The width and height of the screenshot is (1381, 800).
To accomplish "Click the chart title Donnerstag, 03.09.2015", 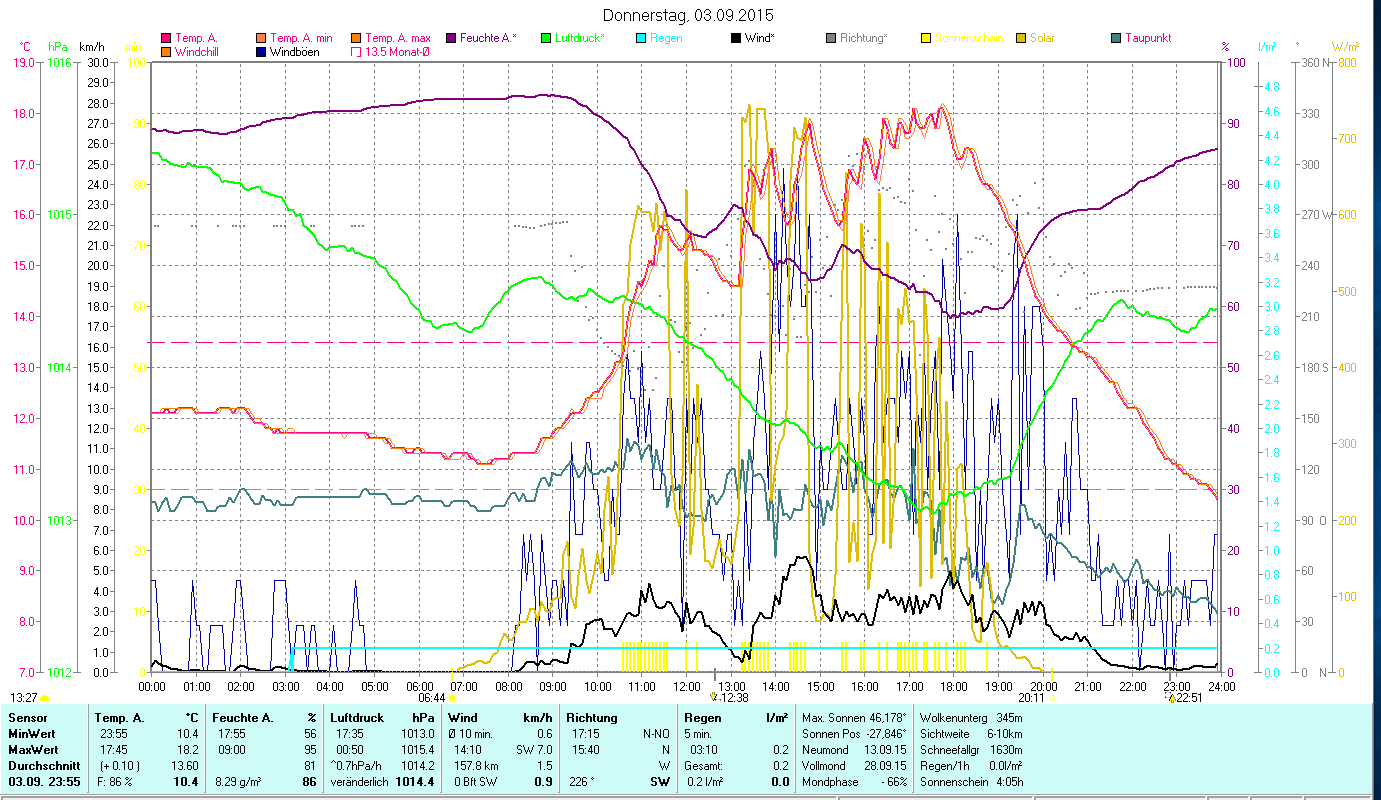I will pos(689,15).
